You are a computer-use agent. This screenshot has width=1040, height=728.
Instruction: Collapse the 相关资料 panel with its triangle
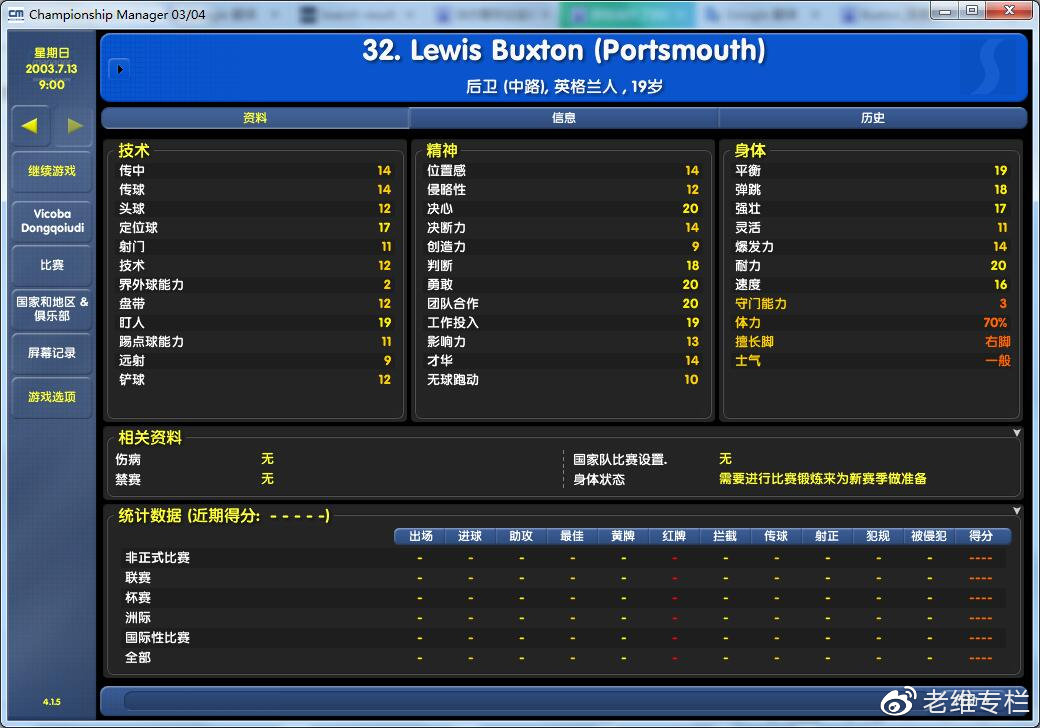tap(1017, 433)
